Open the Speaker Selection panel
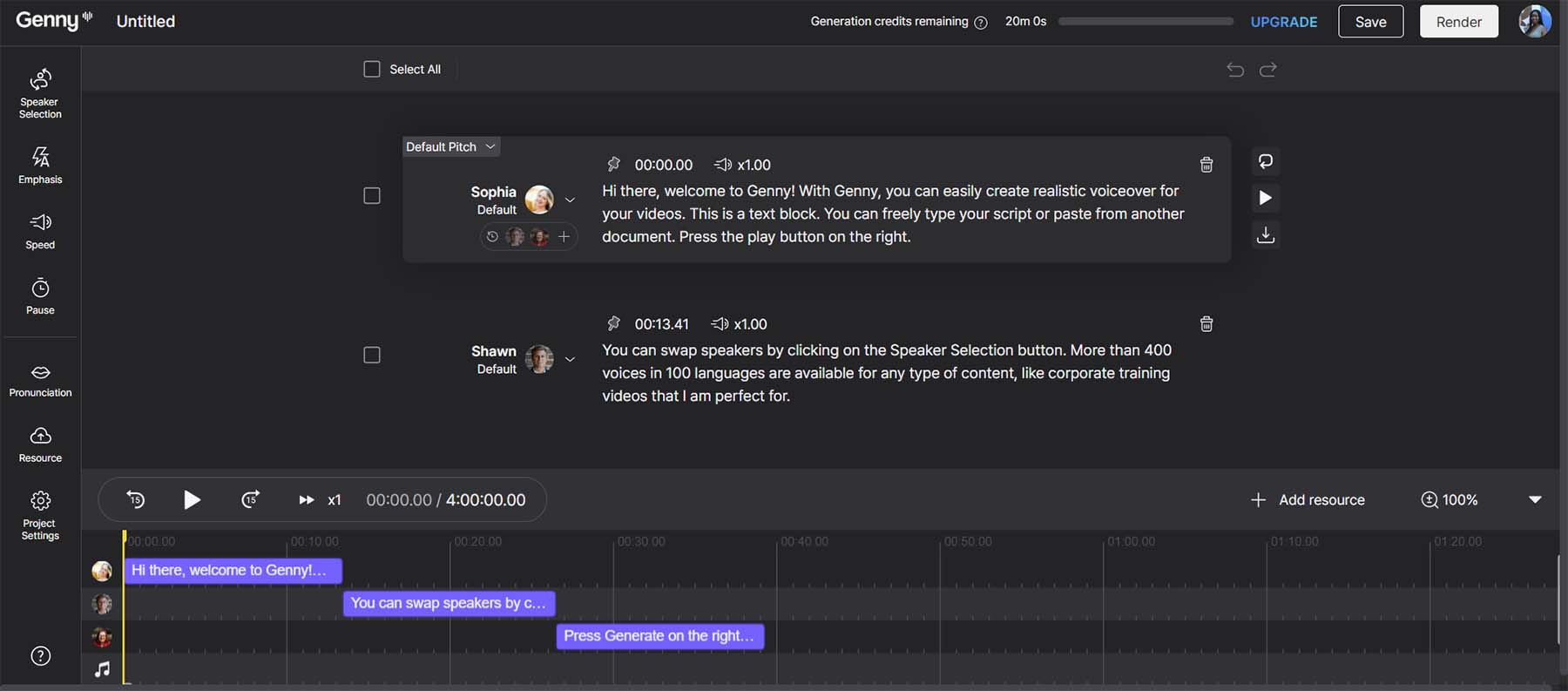 pos(40,93)
